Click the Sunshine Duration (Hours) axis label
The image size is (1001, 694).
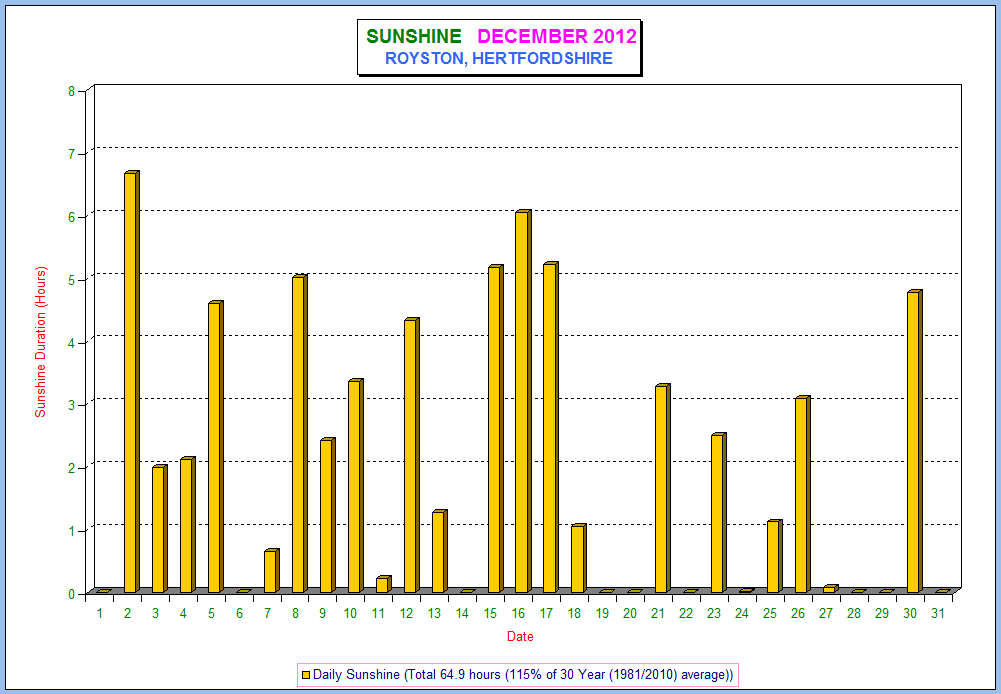coord(41,342)
